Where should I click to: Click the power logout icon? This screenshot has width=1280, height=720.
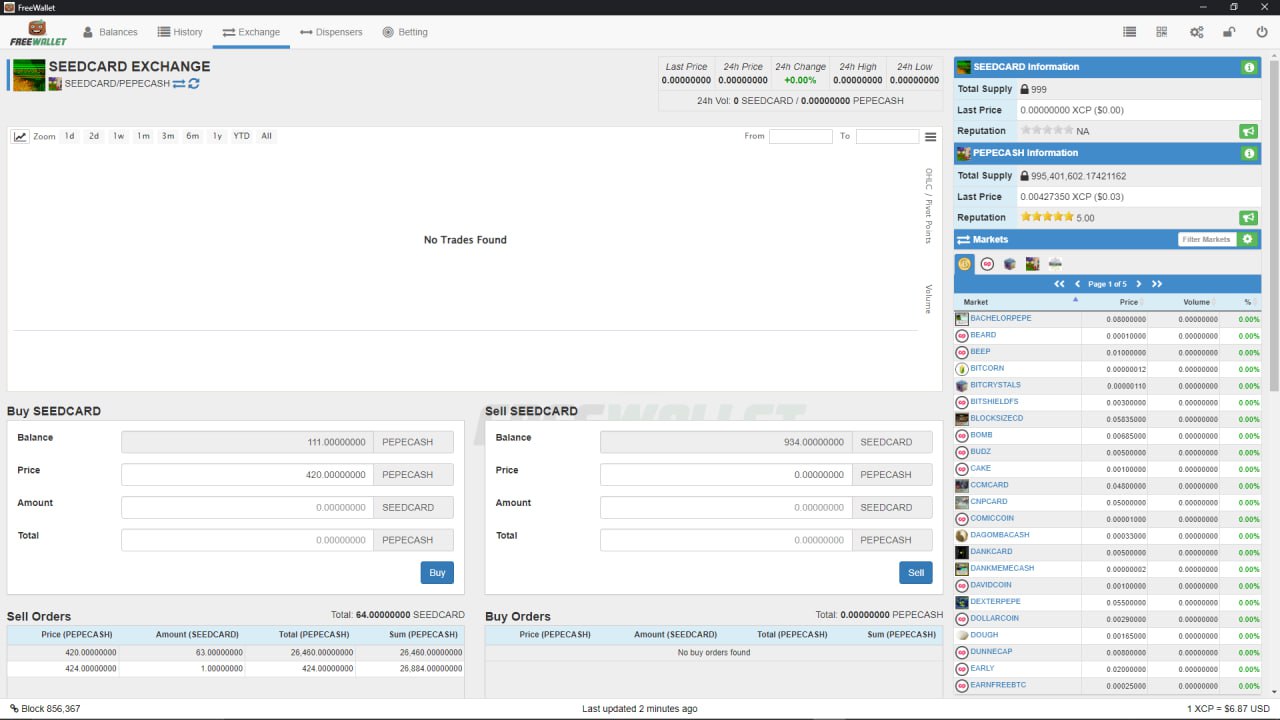[1262, 32]
